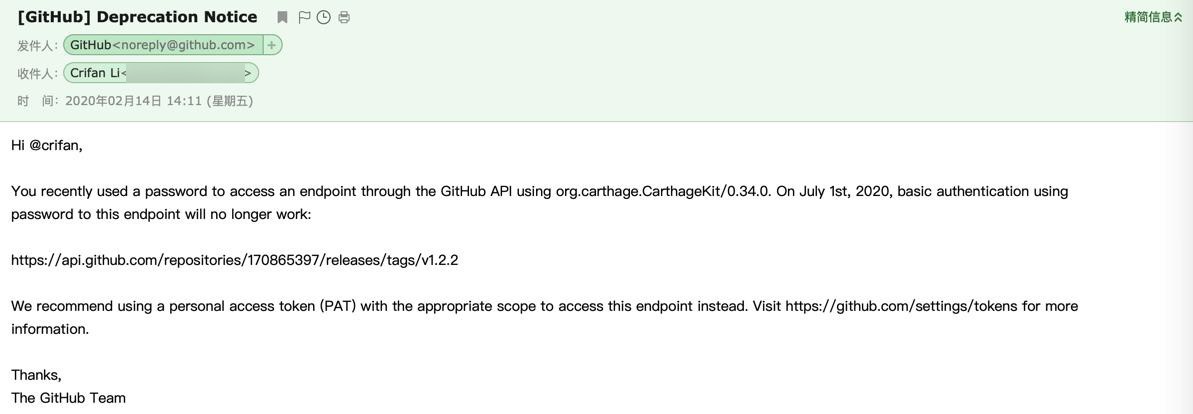
Task: Select the Crifan Li recipient chip
Action: tap(161, 73)
